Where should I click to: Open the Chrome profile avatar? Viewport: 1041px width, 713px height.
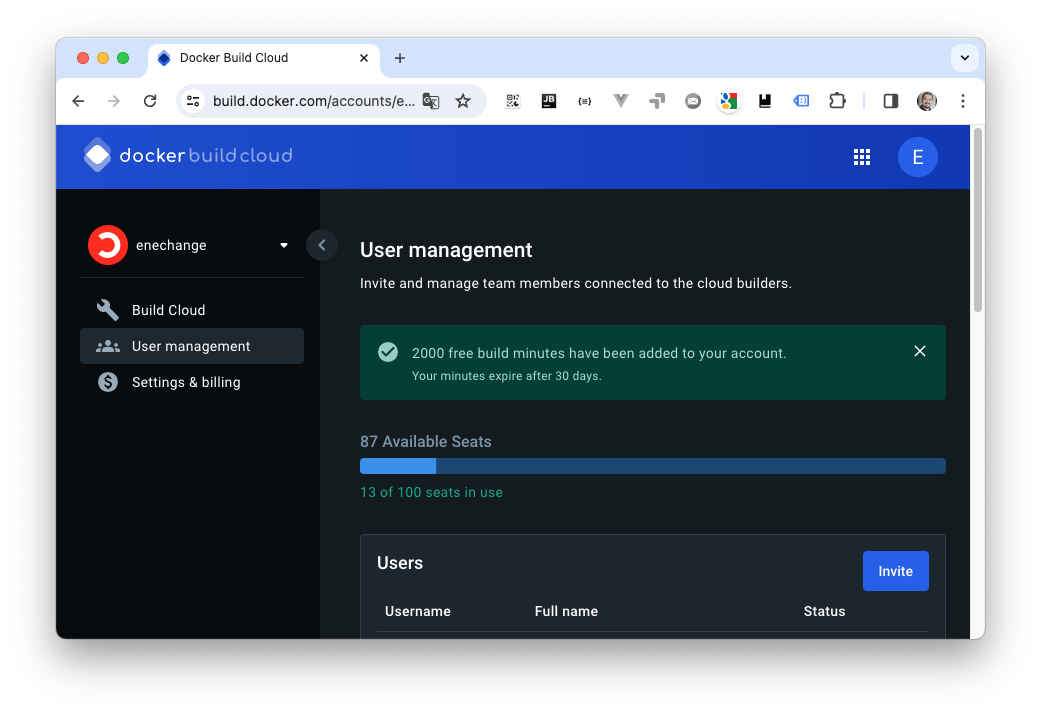(927, 101)
